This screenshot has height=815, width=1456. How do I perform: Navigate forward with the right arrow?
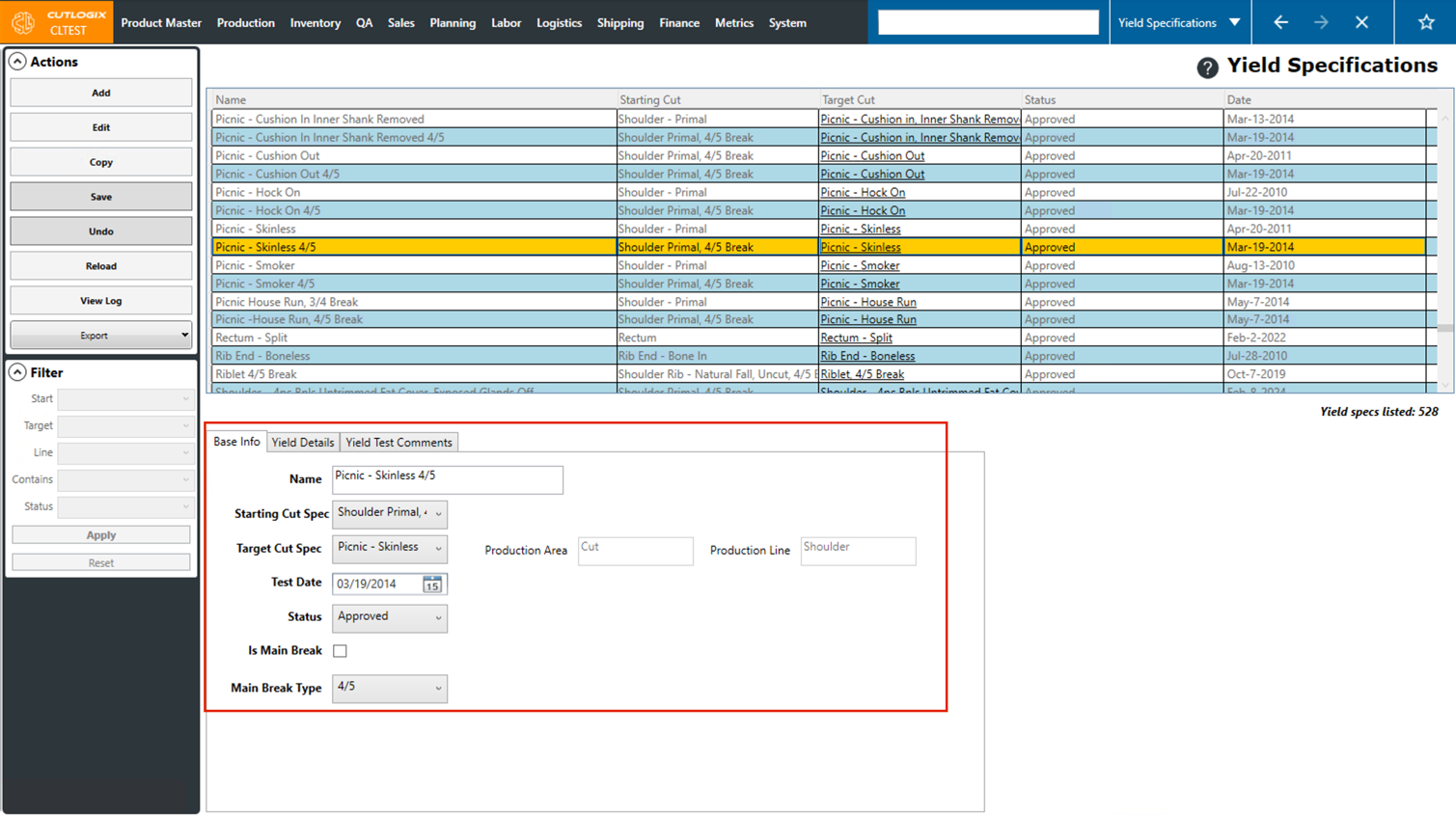pyautogui.click(x=1321, y=22)
